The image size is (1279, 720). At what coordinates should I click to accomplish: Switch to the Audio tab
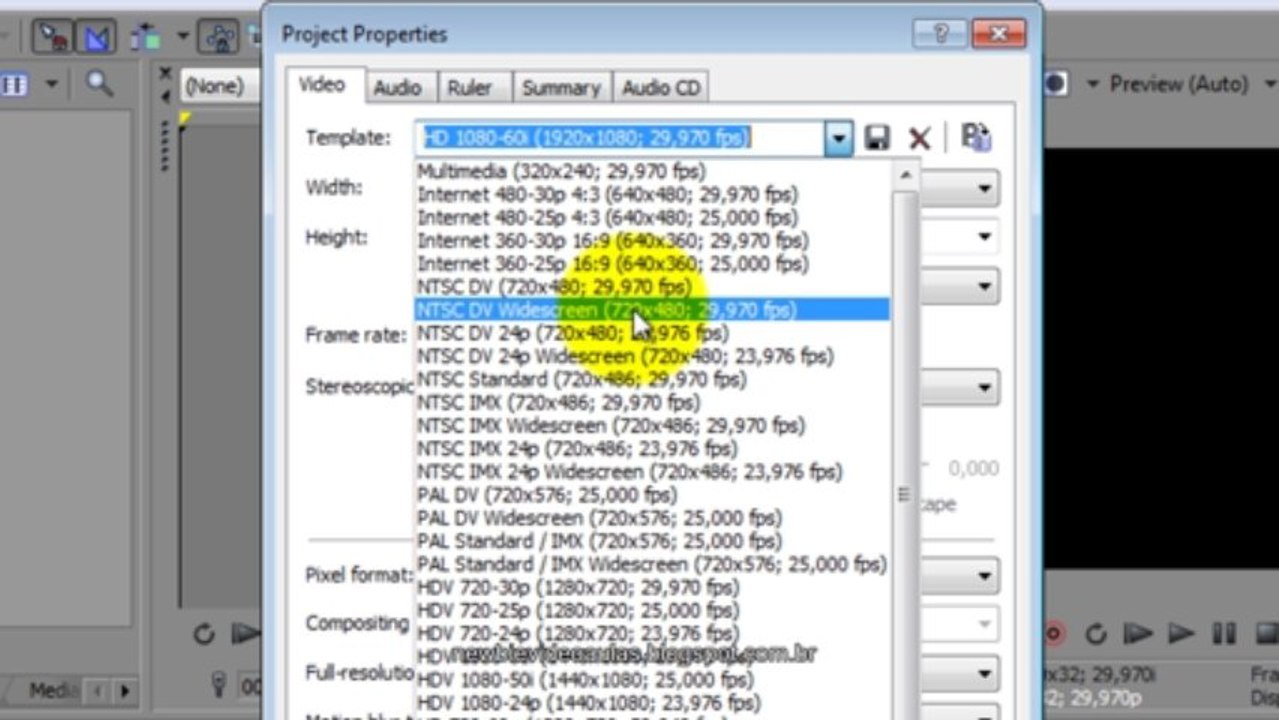click(x=397, y=88)
